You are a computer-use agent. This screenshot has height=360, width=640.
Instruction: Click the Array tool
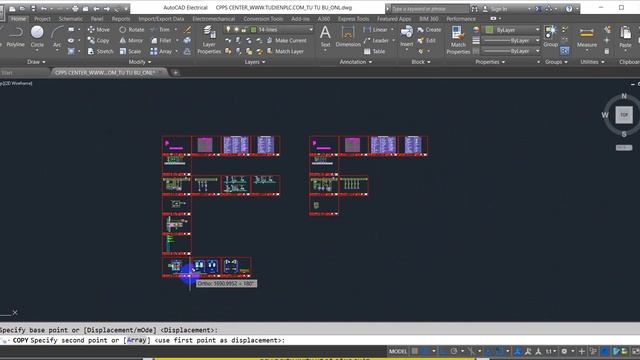[161, 51]
